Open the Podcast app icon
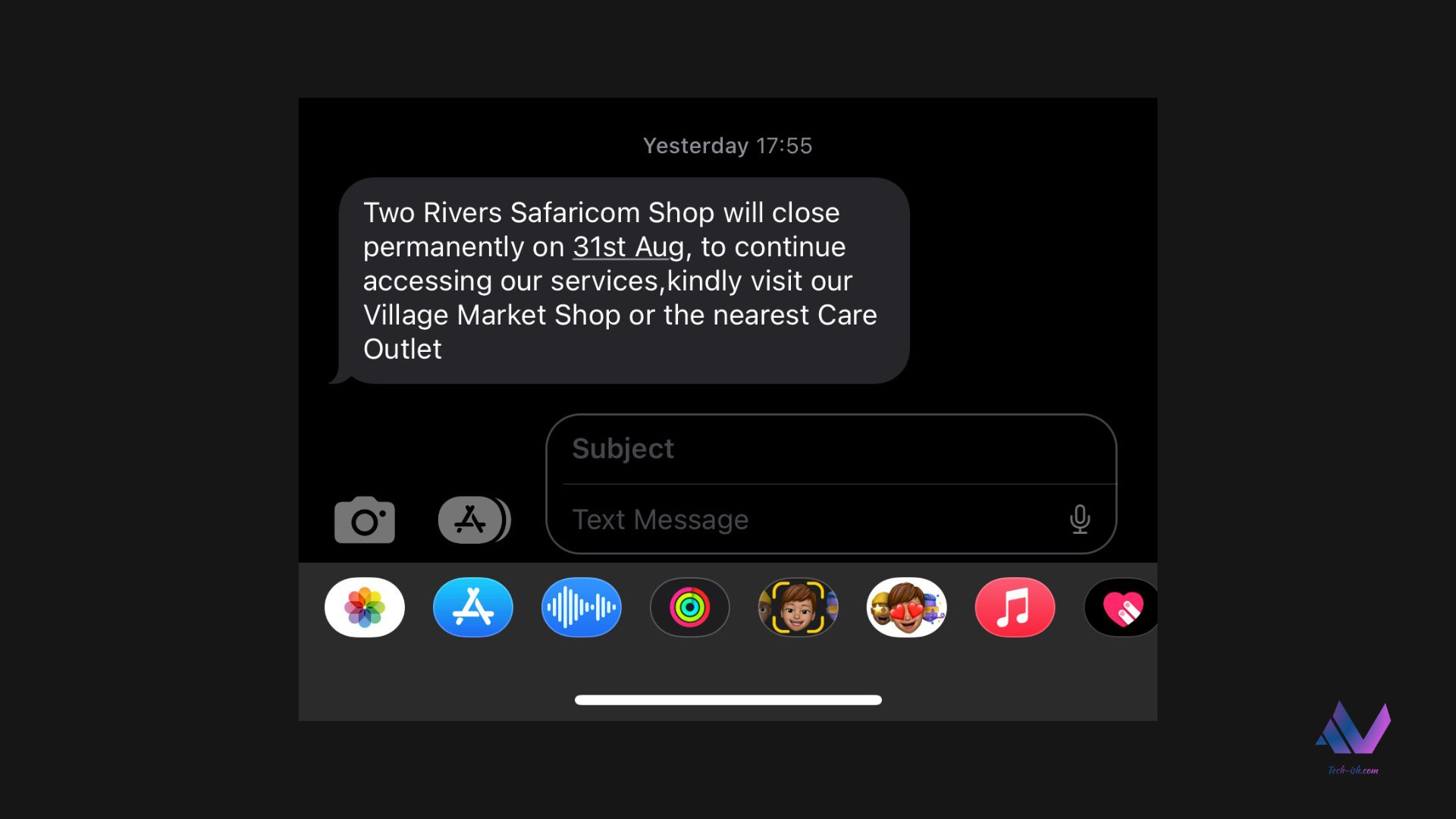The height and width of the screenshot is (819, 1456). pos(580,608)
